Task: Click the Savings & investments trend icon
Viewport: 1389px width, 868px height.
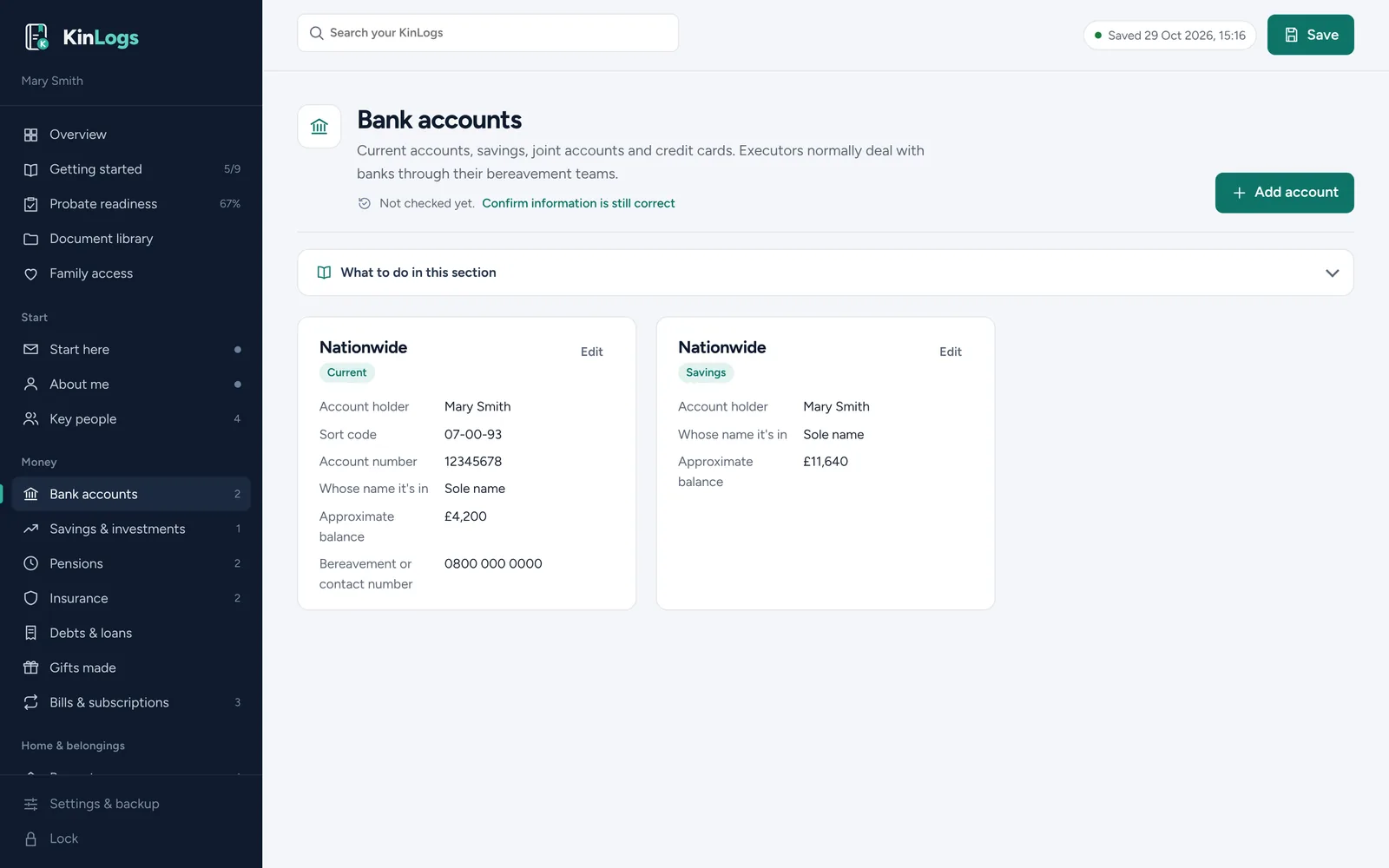Action: [31, 529]
